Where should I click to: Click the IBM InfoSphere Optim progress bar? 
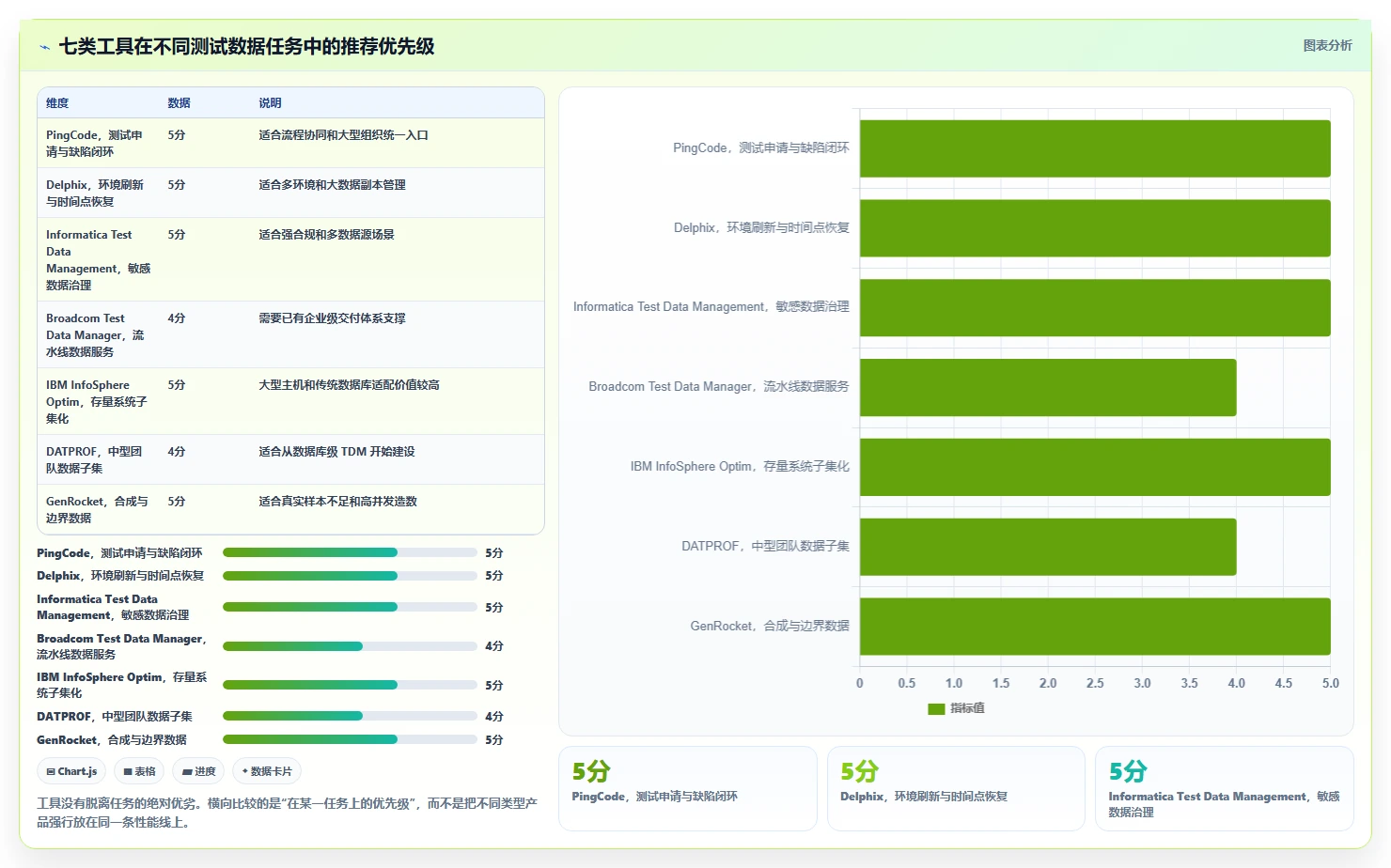click(x=350, y=685)
